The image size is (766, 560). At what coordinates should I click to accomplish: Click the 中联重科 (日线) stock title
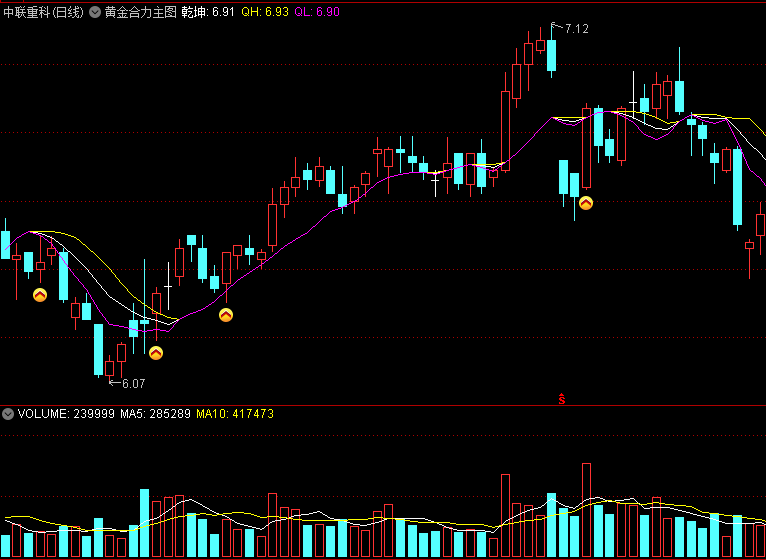[x=44, y=12]
